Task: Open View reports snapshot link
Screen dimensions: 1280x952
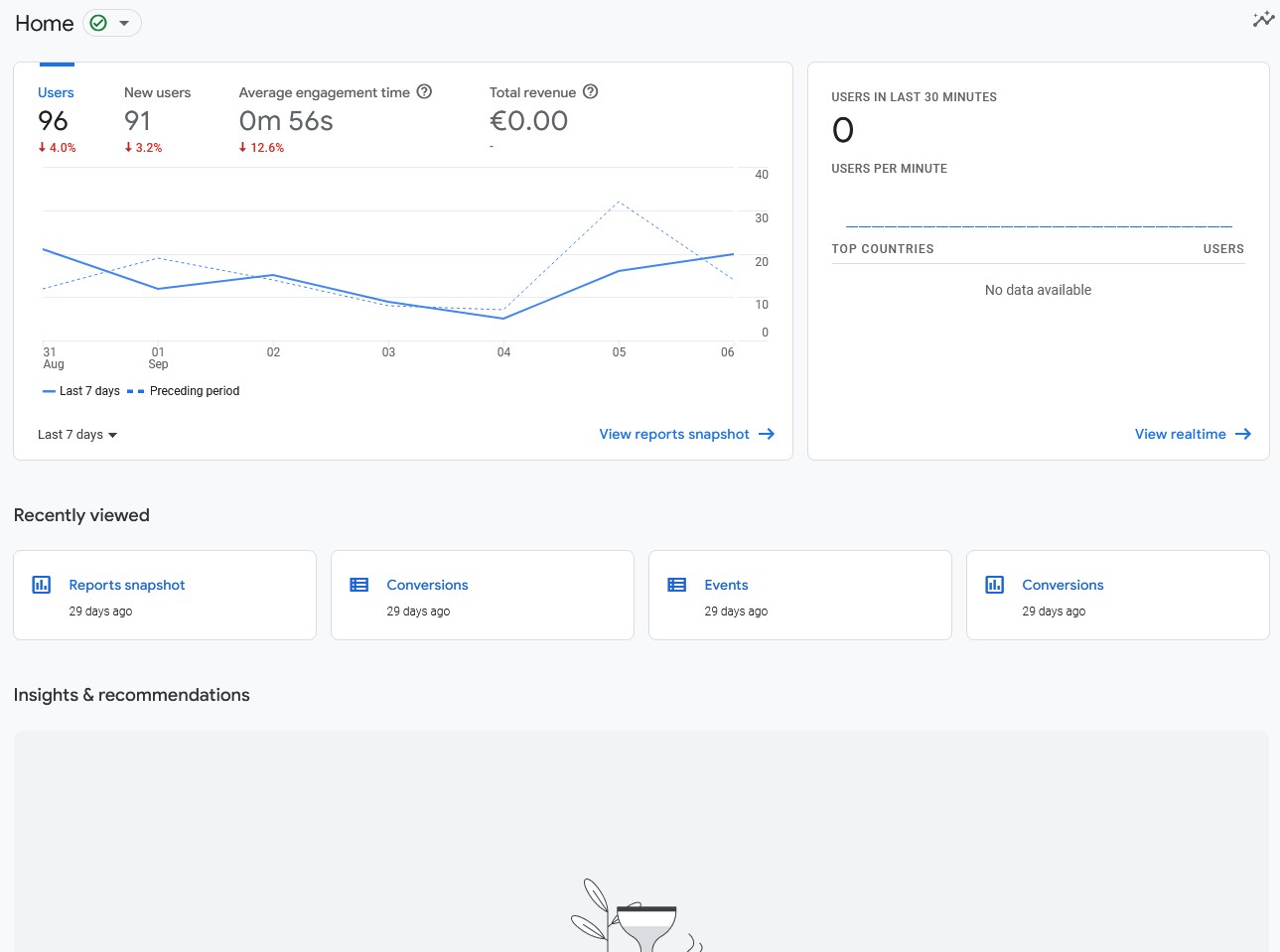Action: [x=674, y=434]
